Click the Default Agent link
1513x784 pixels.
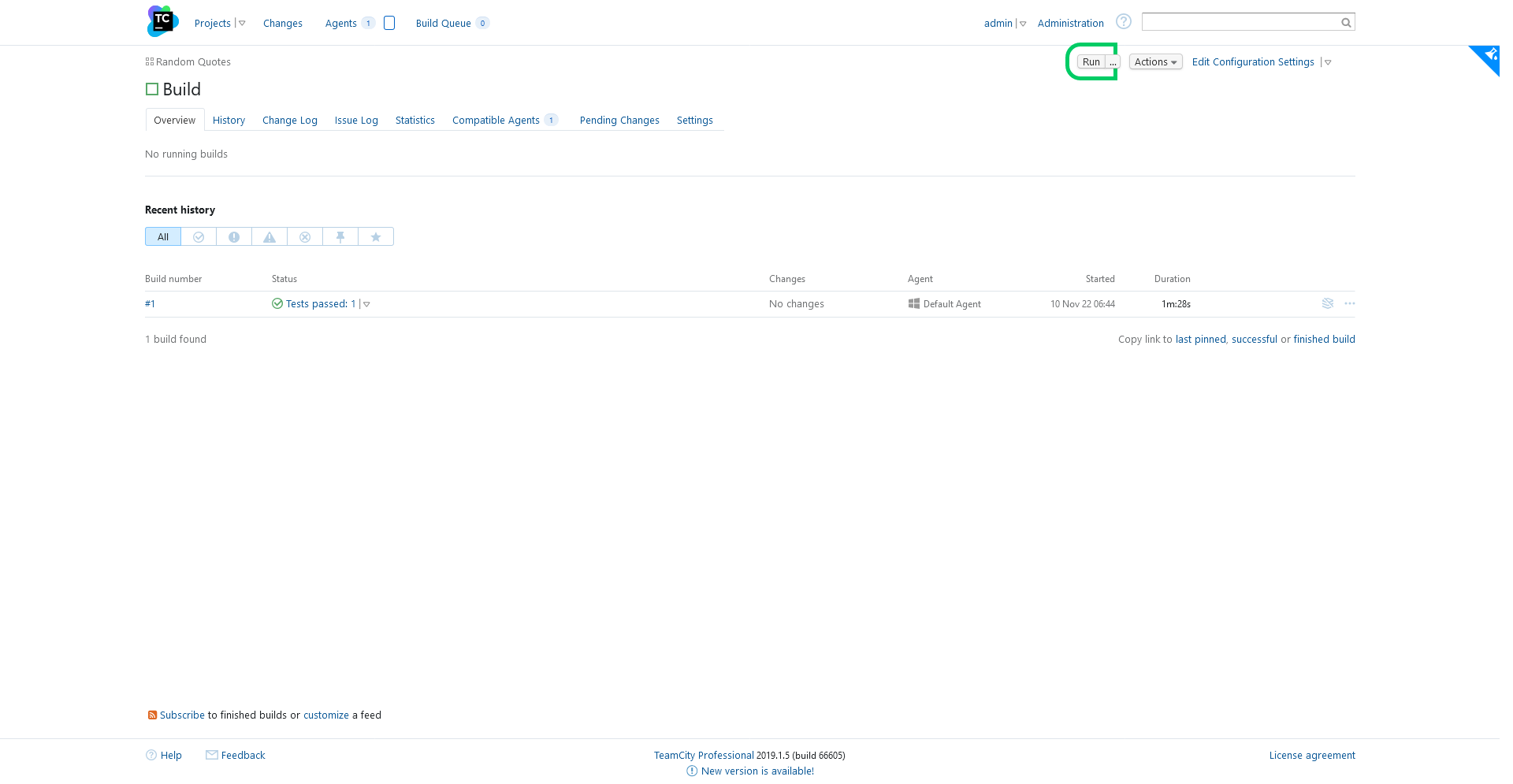(952, 303)
